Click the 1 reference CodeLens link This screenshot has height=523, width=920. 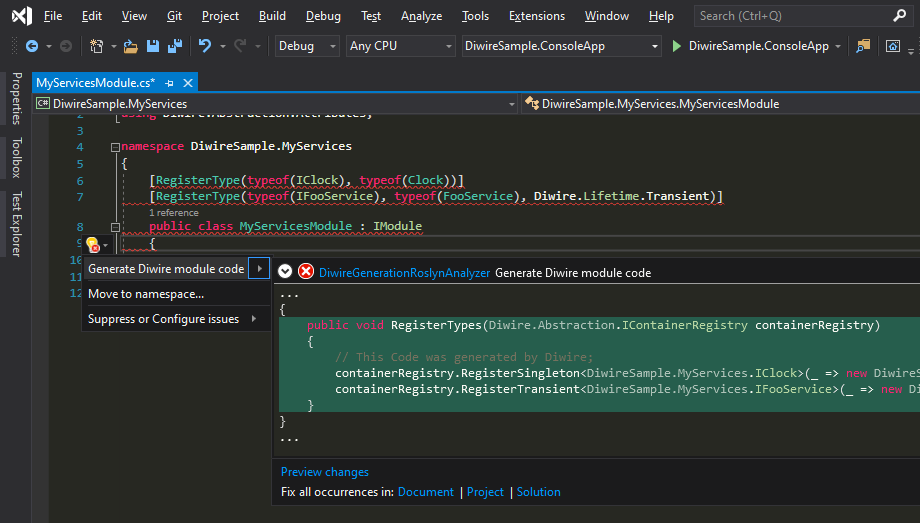pyautogui.click(x=174, y=212)
